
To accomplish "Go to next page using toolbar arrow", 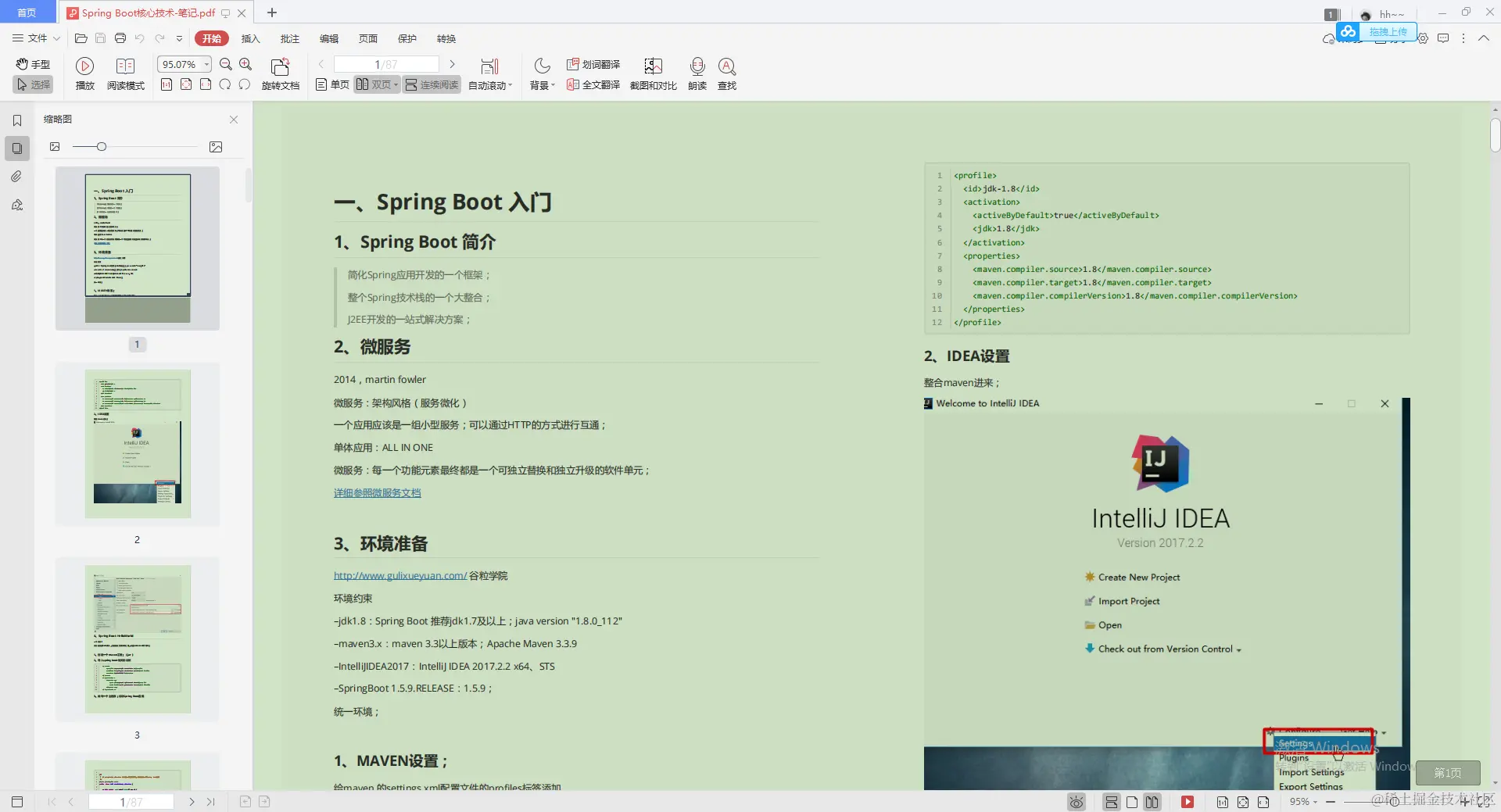I will click(452, 64).
